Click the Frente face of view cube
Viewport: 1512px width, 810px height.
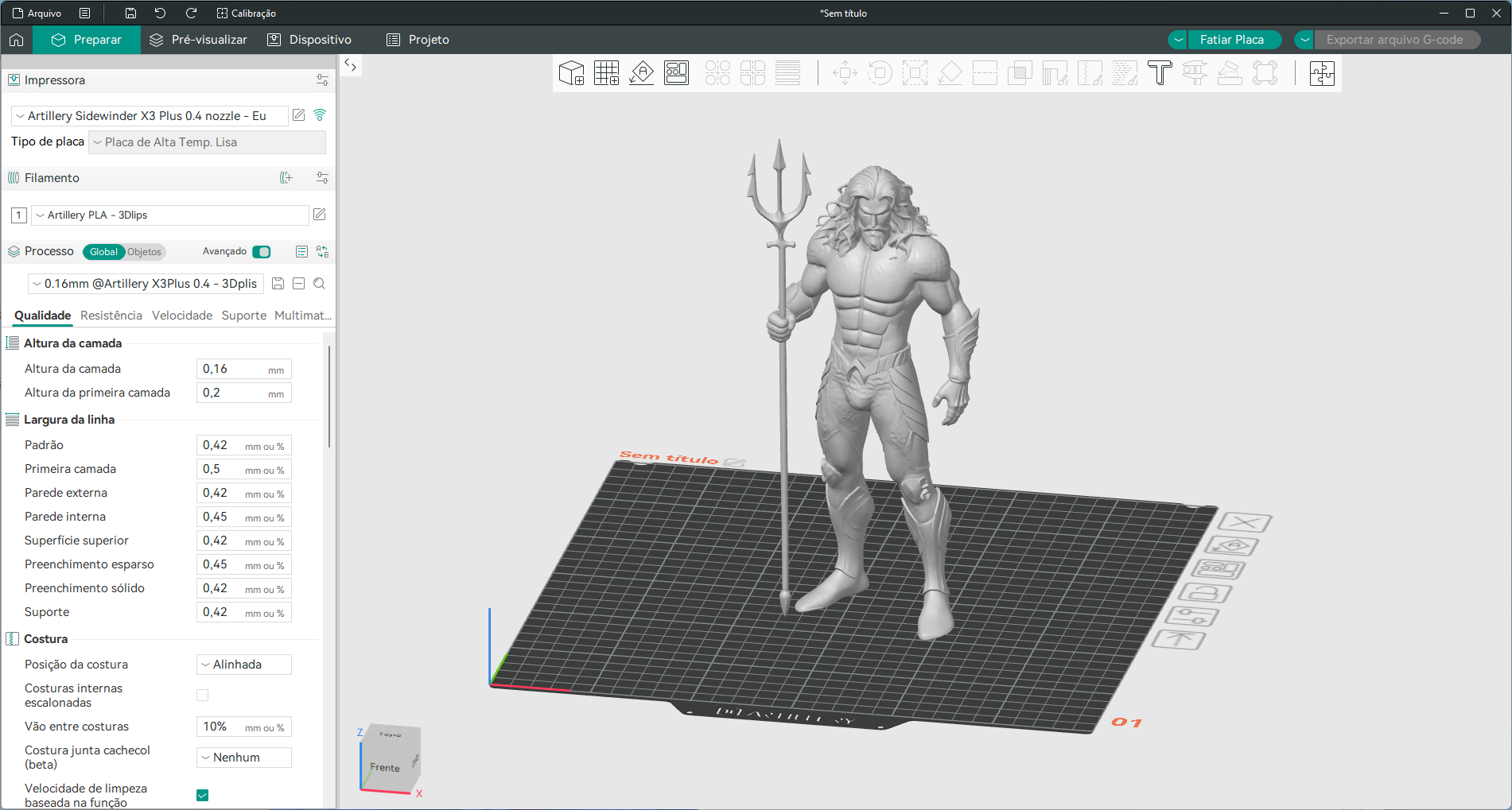[385, 766]
